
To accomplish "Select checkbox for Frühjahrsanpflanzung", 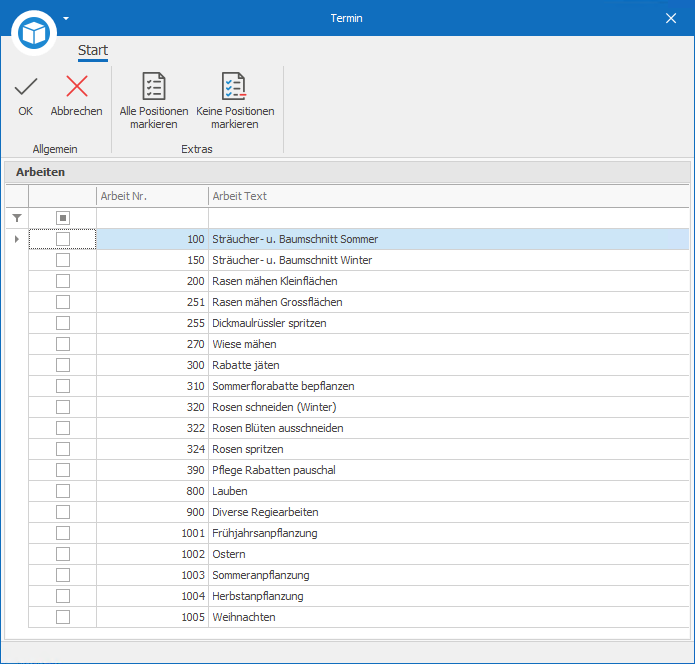I will [63, 533].
